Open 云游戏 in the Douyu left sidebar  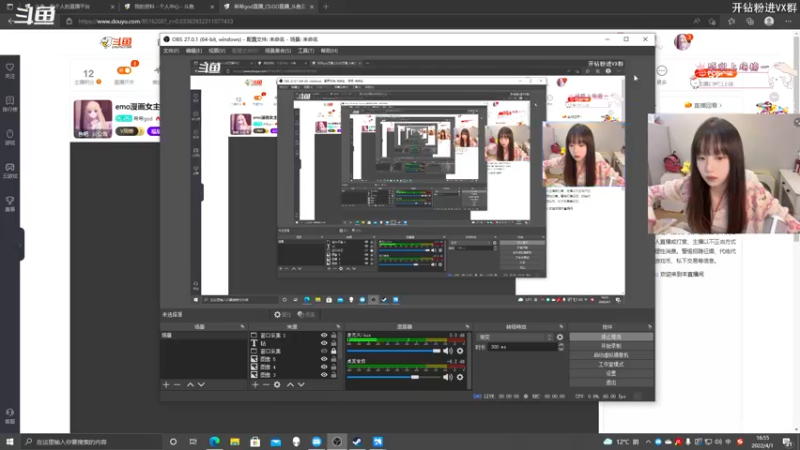point(10,170)
